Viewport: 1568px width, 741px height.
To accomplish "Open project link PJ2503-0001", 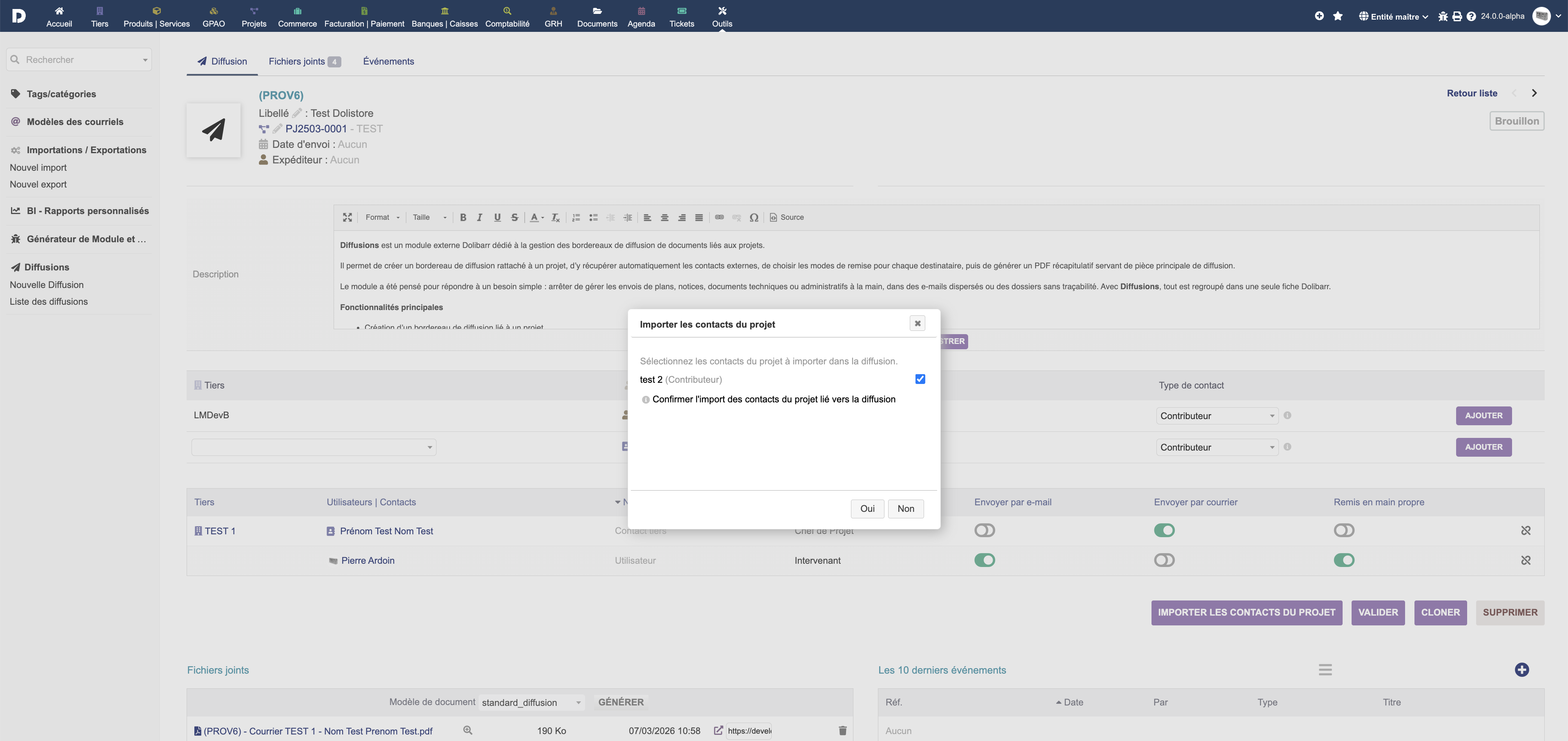I will coord(316,129).
